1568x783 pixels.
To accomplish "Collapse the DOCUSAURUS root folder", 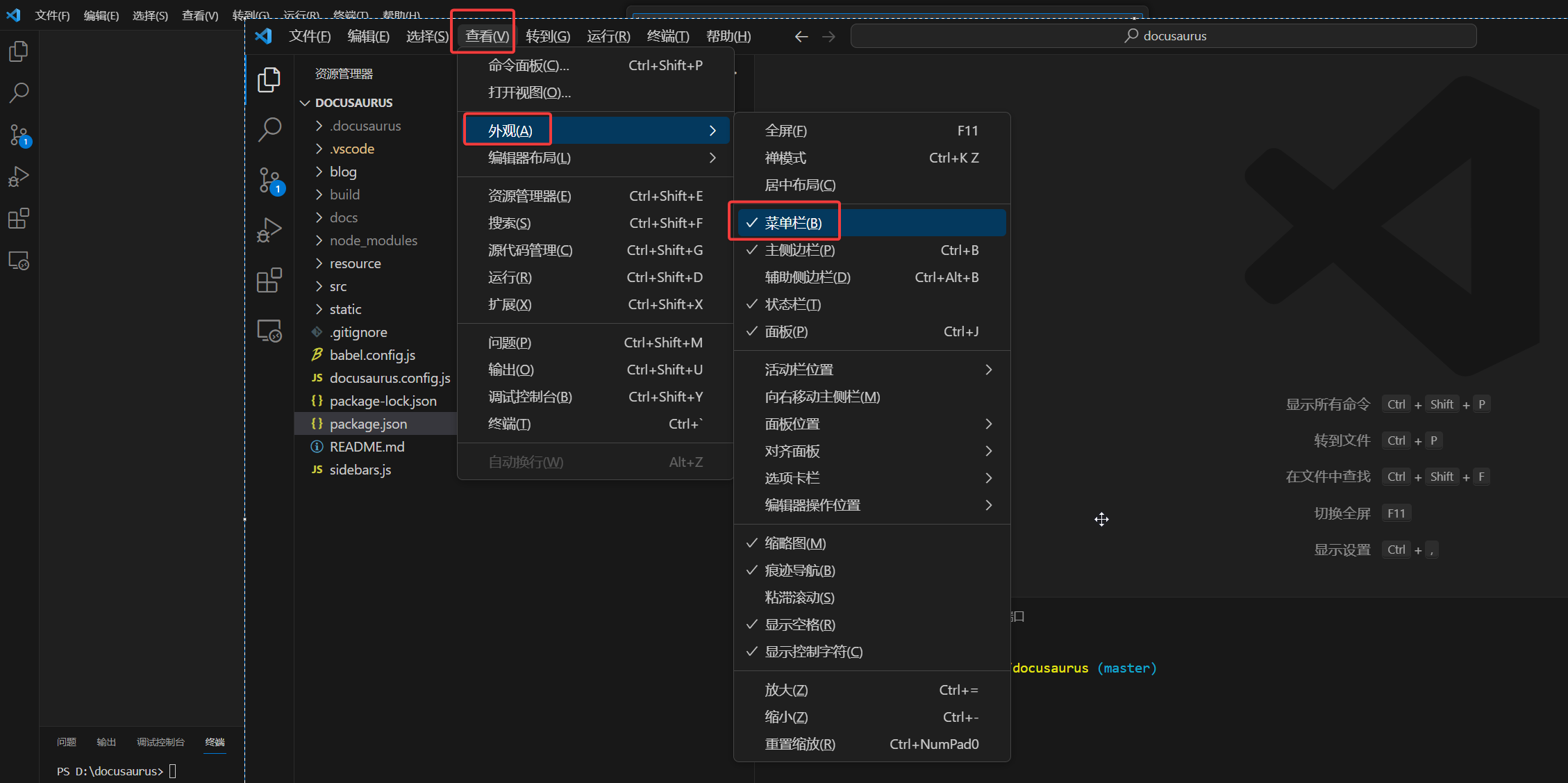I will 305,103.
